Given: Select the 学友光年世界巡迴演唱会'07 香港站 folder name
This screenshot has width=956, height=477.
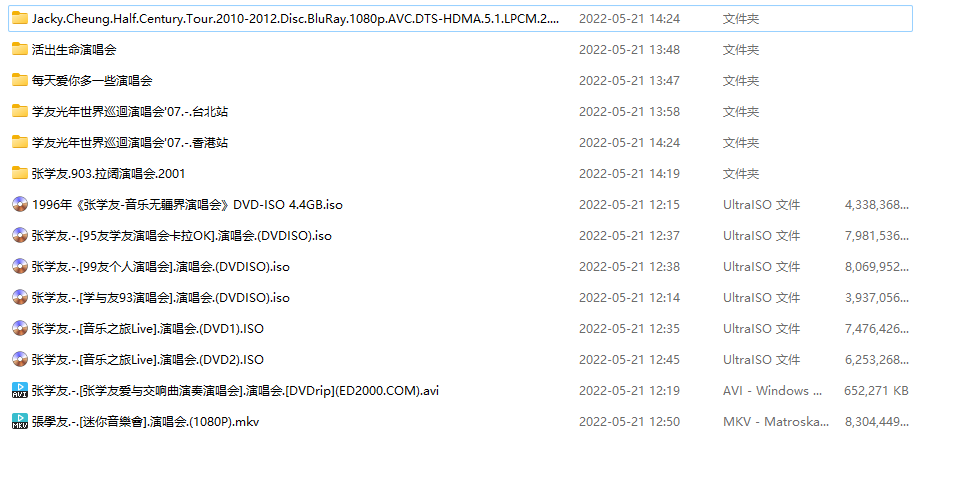Looking at the screenshot, I should click(x=130, y=143).
